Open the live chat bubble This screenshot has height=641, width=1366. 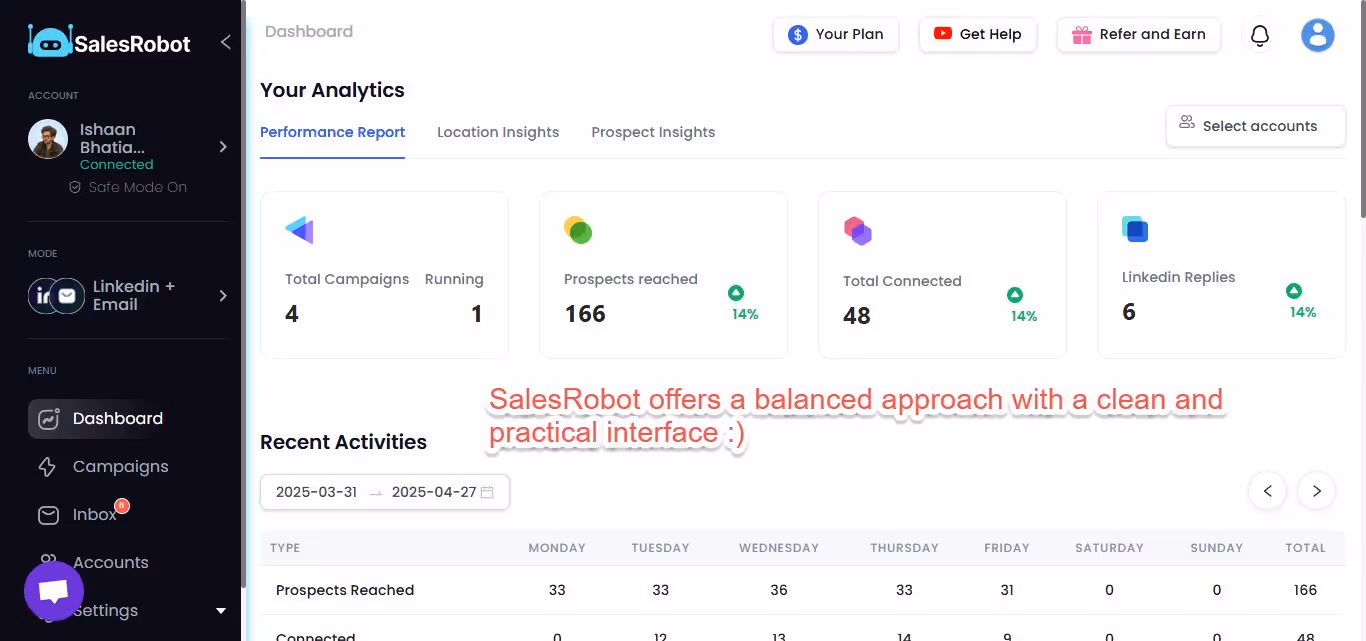coord(53,591)
